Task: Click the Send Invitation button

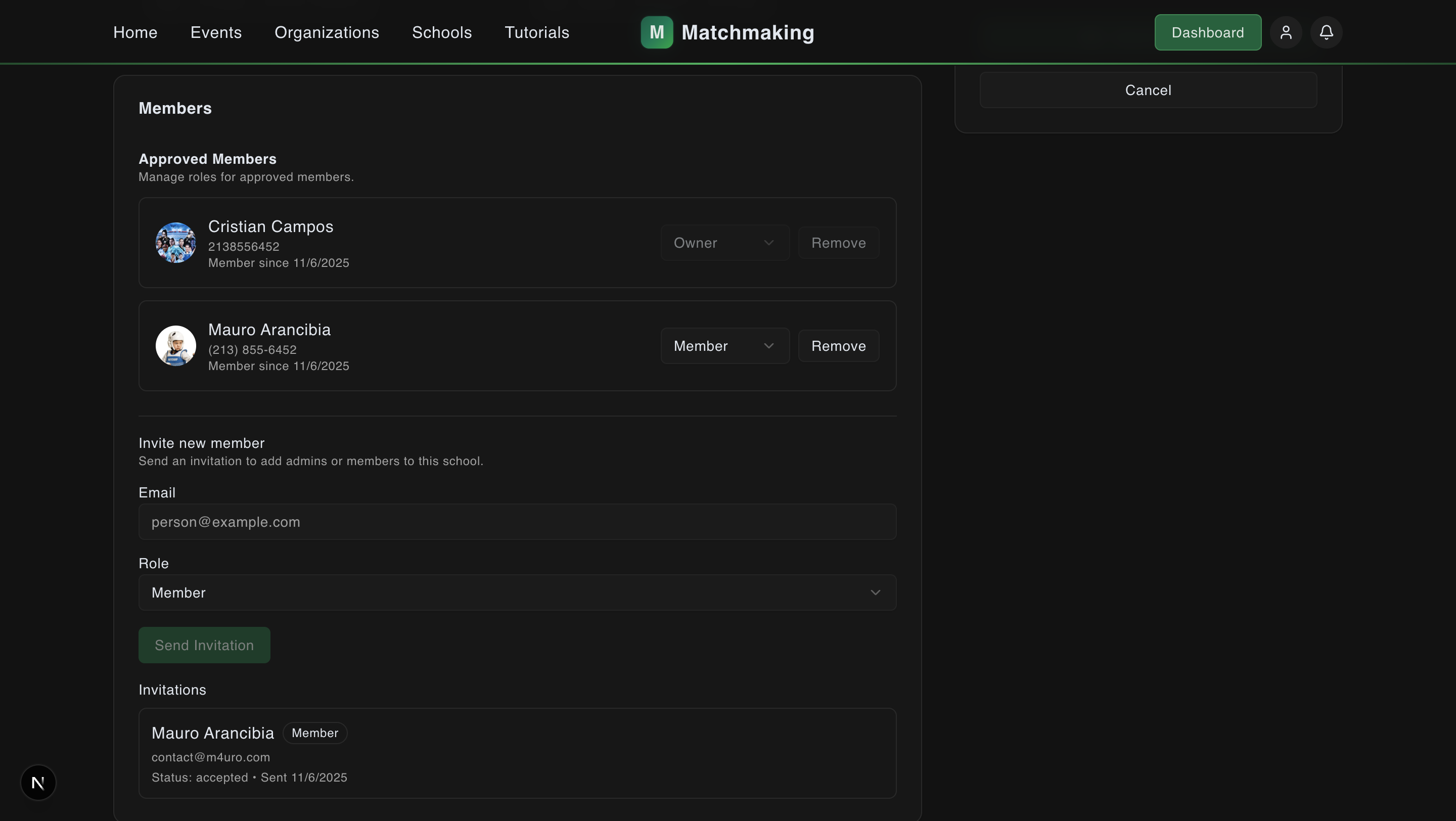Action: pyautogui.click(x=204, y=645)
